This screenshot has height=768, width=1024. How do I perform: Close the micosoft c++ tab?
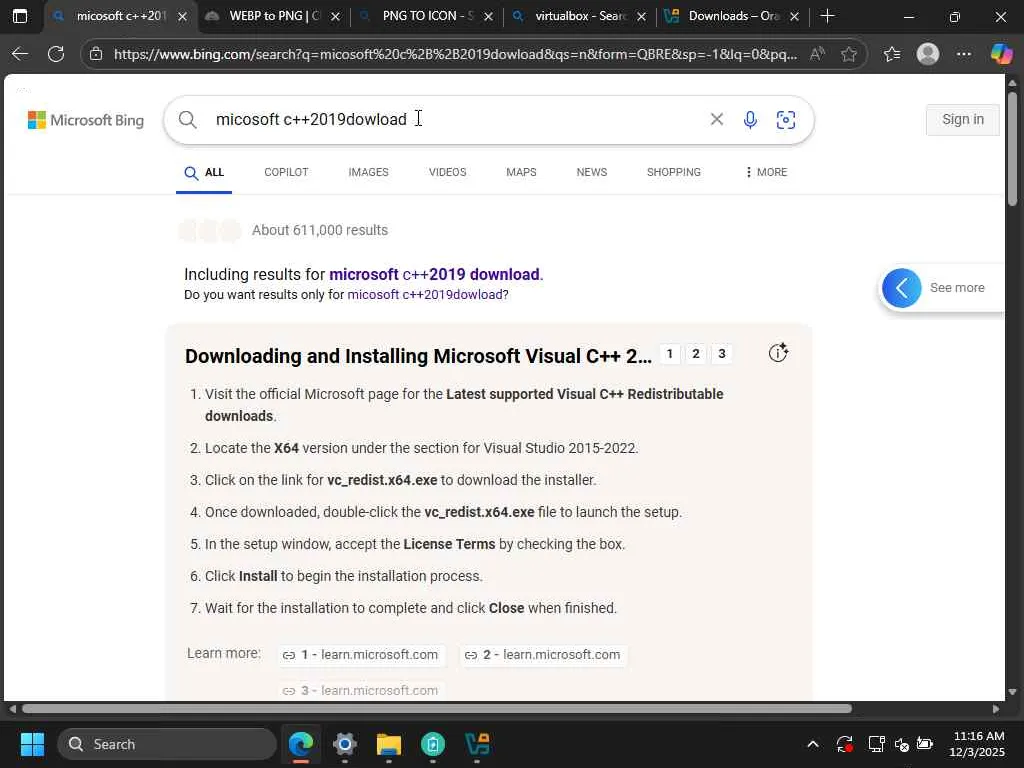[183, 16]
